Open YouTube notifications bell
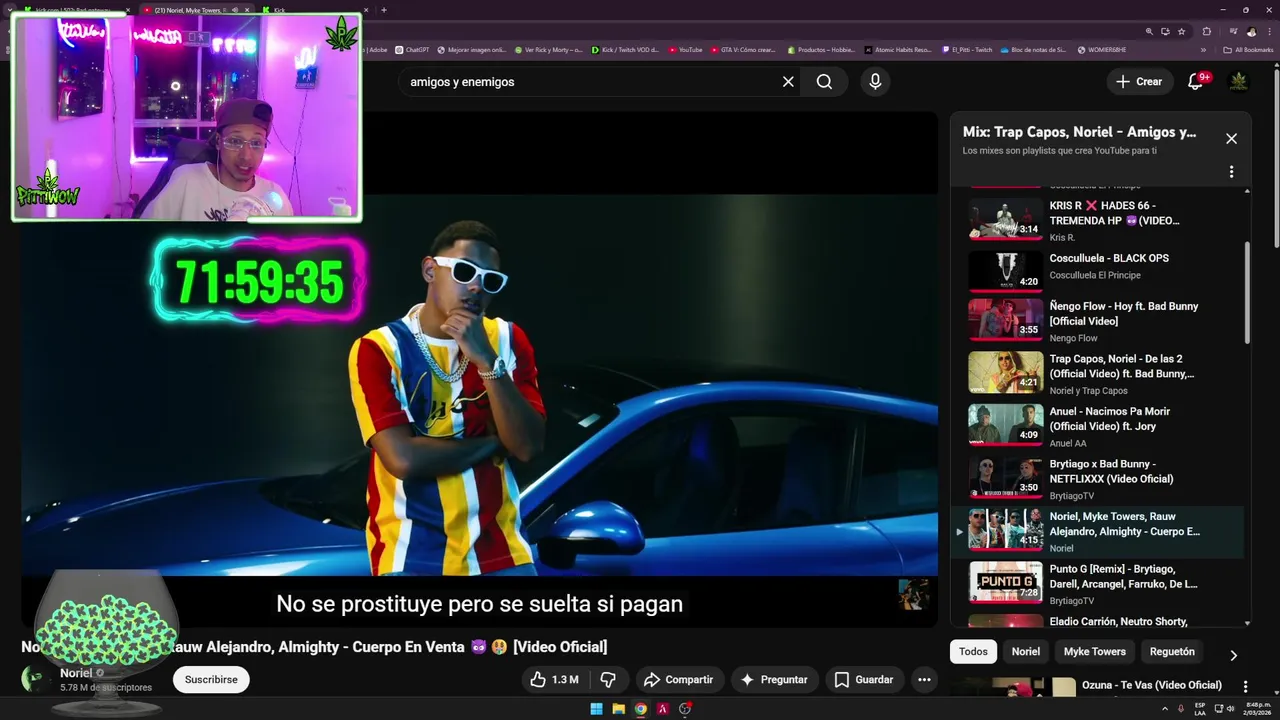The width and height of the screenshot is (1280, 720). [1195, 81]
